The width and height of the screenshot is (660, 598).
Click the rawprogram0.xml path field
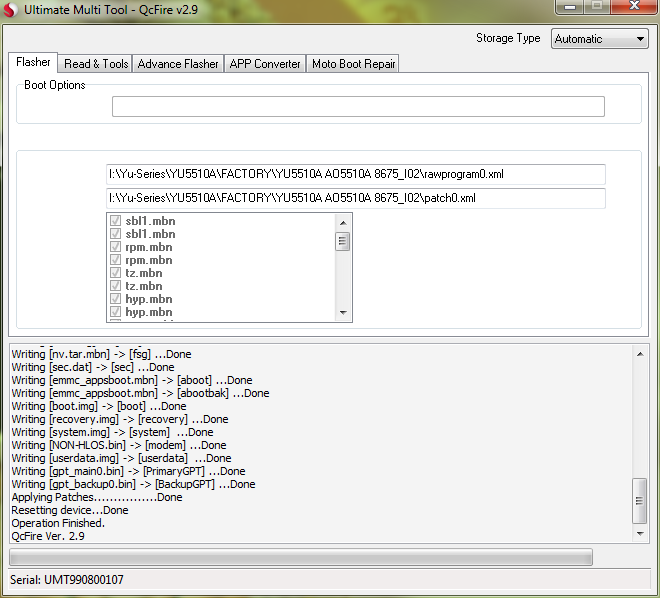[356, 174]
